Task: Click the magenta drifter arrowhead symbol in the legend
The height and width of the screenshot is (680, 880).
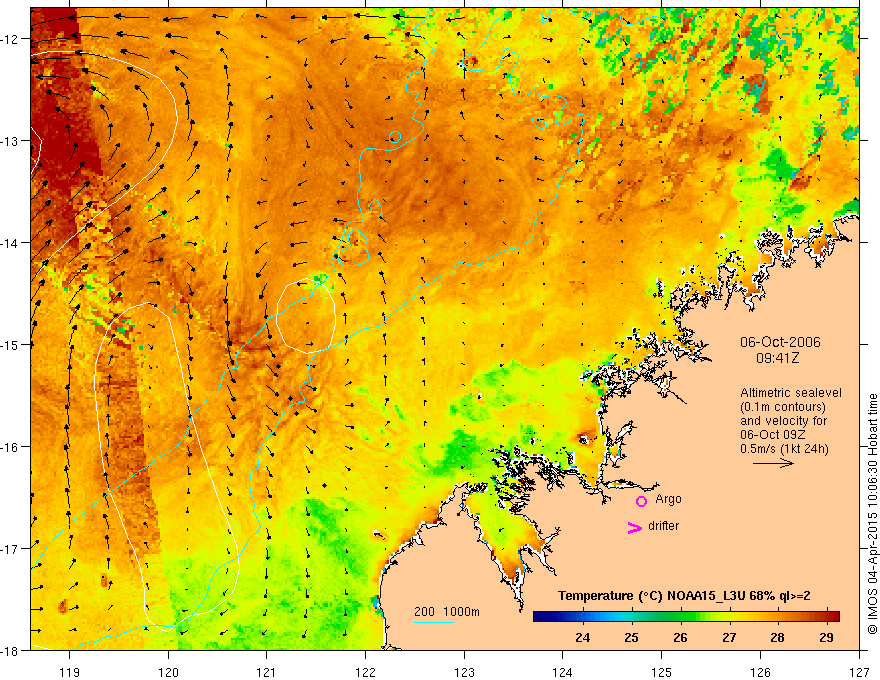Action: [635, 527]
